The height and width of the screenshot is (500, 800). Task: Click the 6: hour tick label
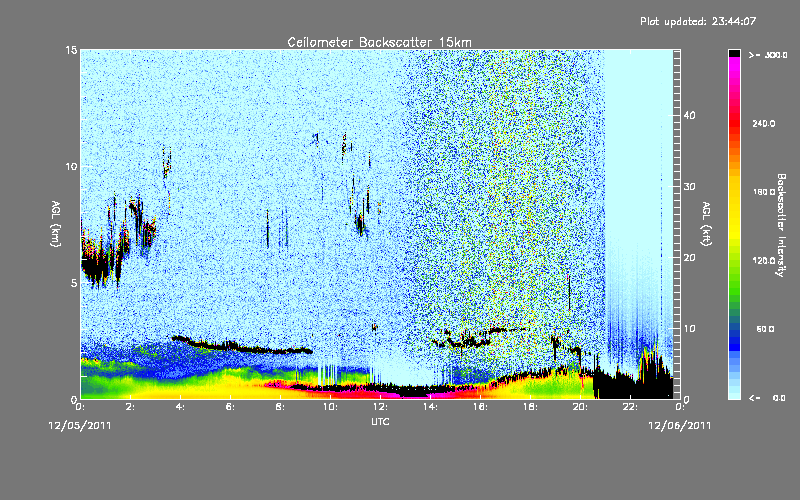pos(231,407)
